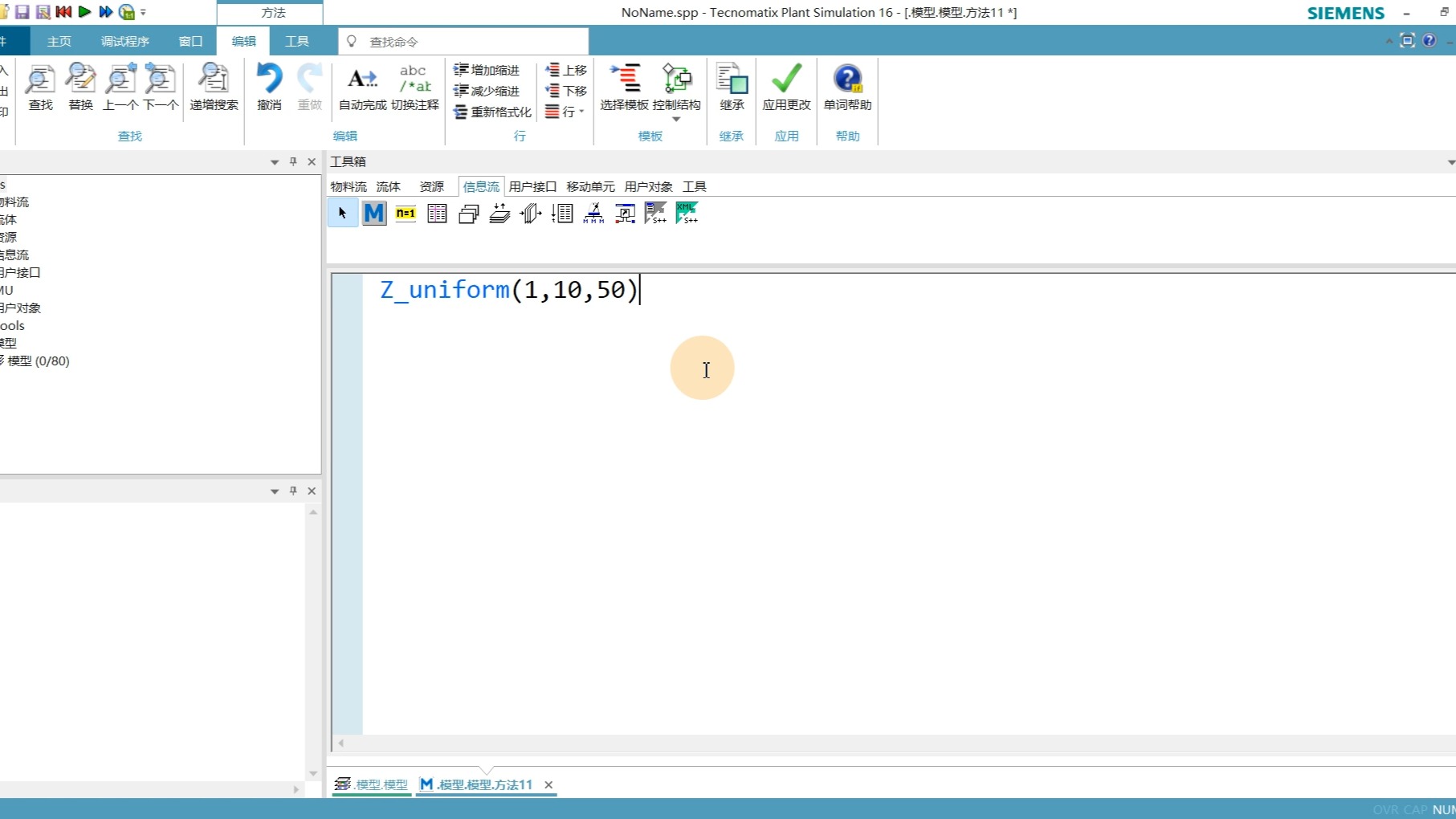Open the 行 (Line) dropdown
The width and height of the screenshot is (1456, 819).
(565, 112)
